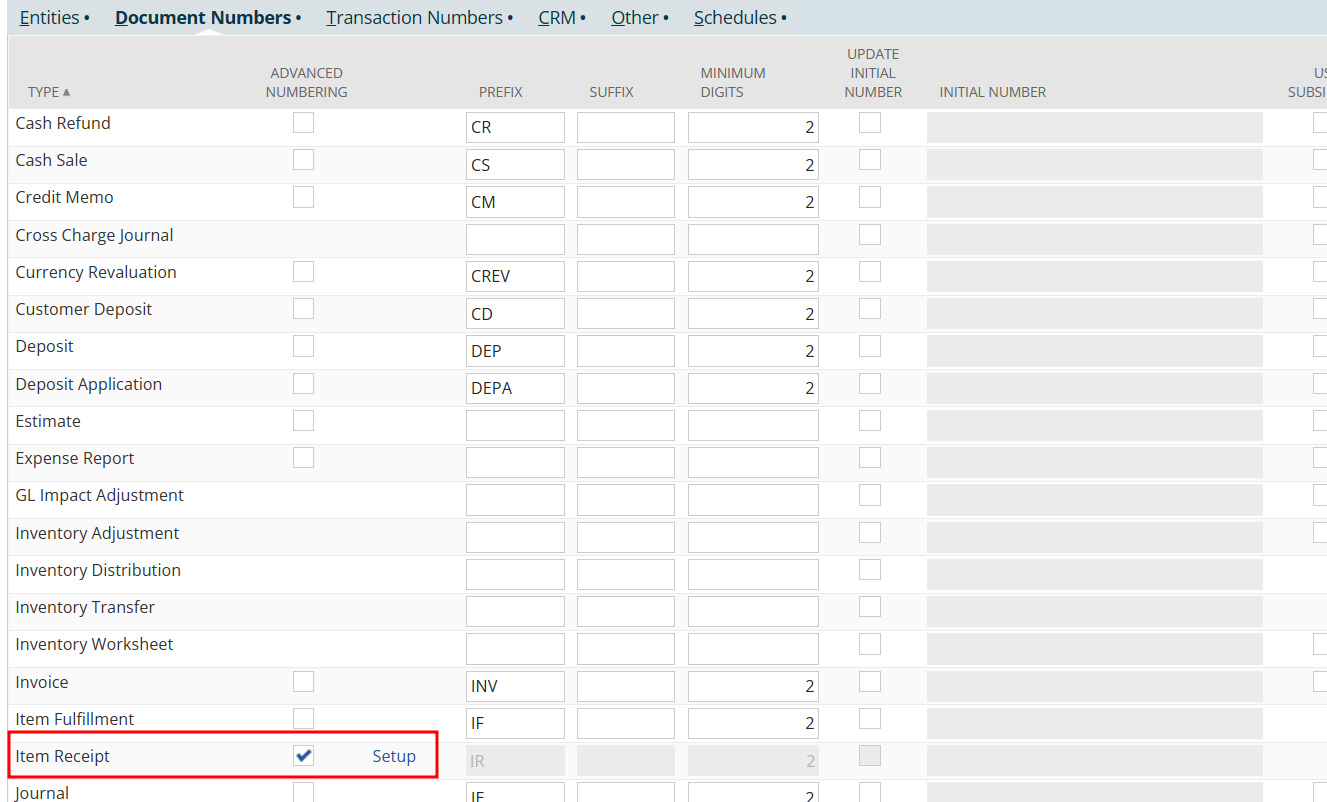The image size is (1327, 802).
Task: Check Advanced Numbering for Invoice
Action: point(303,682)
